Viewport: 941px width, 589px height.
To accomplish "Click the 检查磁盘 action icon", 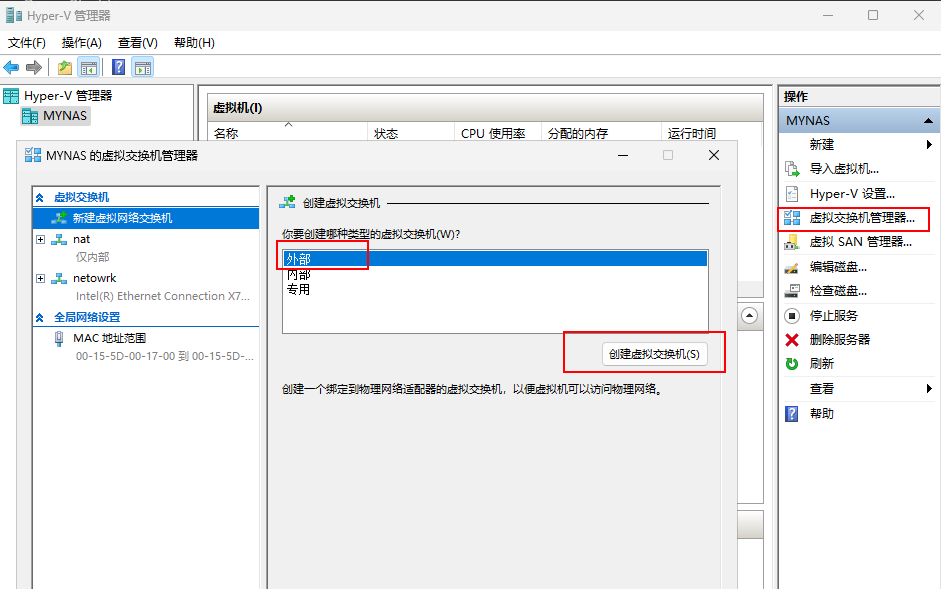I will [x=792, y=291].
